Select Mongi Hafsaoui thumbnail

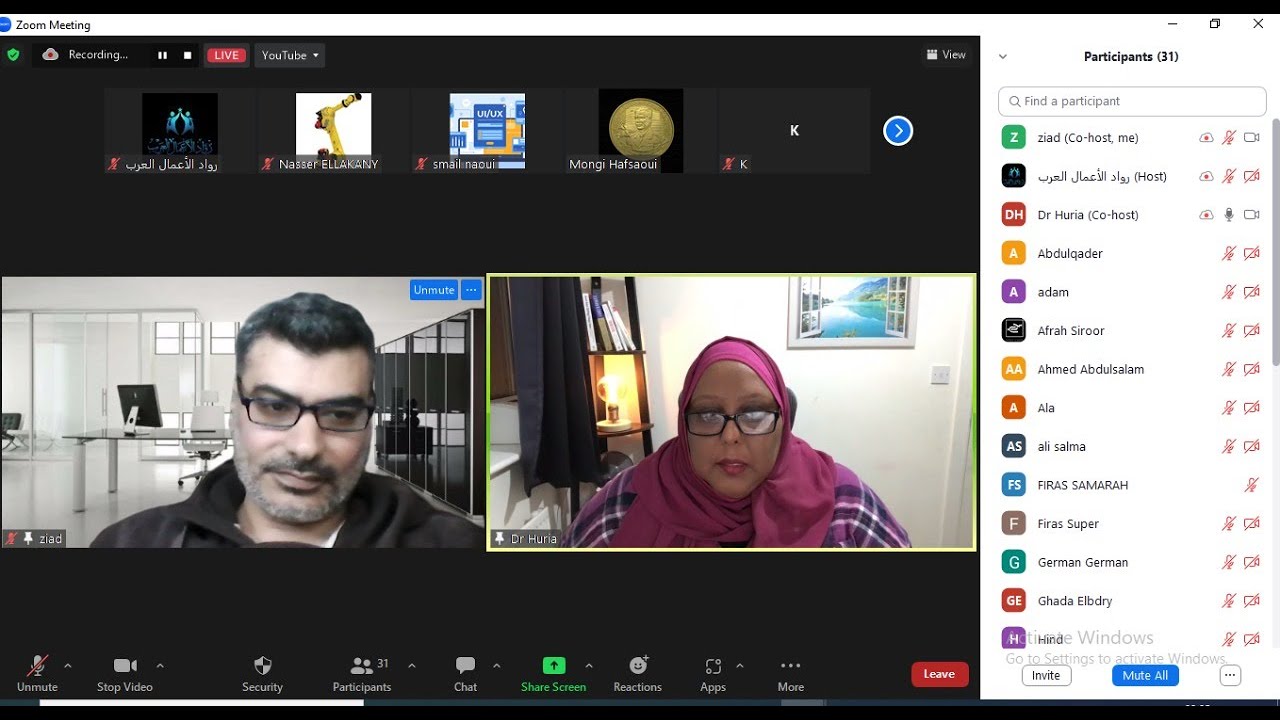click(x=640, y=131)
